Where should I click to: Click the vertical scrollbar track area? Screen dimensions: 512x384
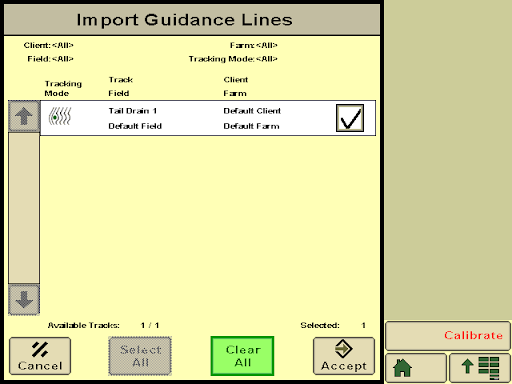point(24,208)
